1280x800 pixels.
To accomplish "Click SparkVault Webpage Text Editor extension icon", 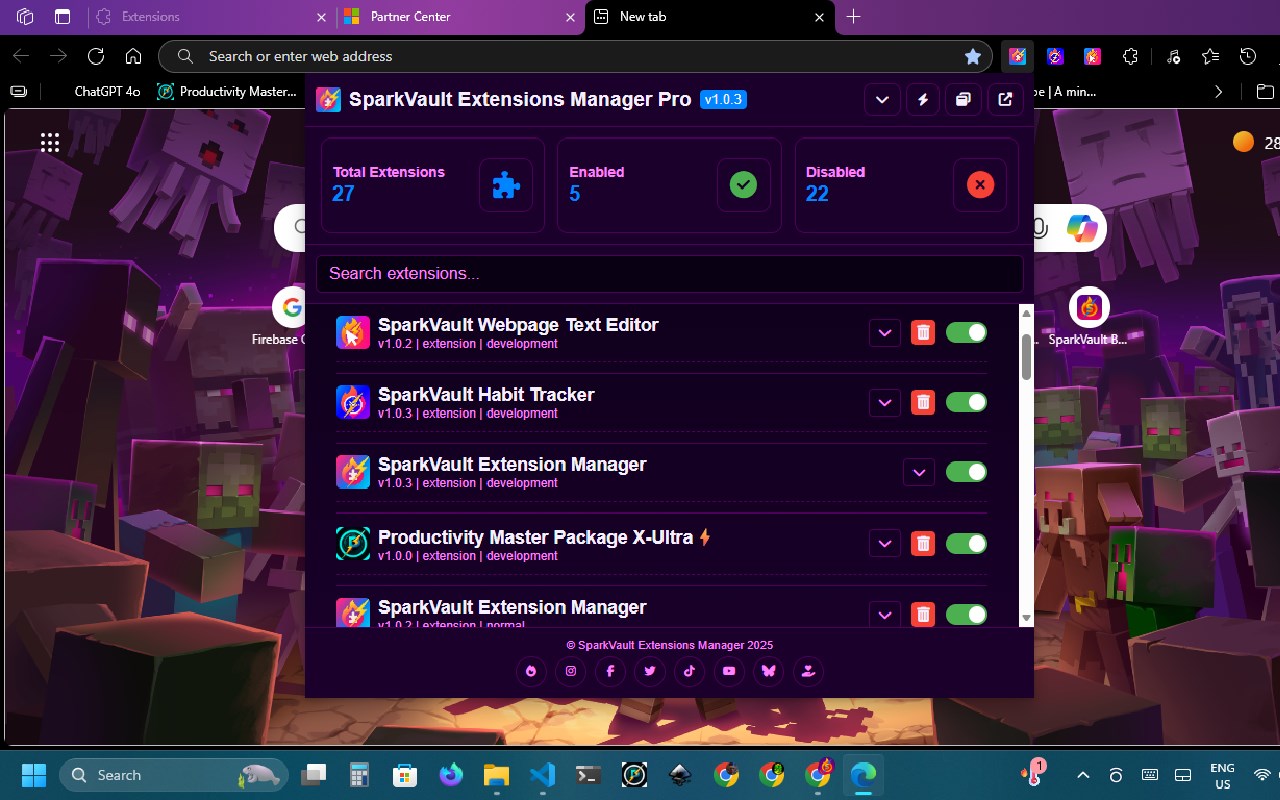I will [x=353, y=333].
